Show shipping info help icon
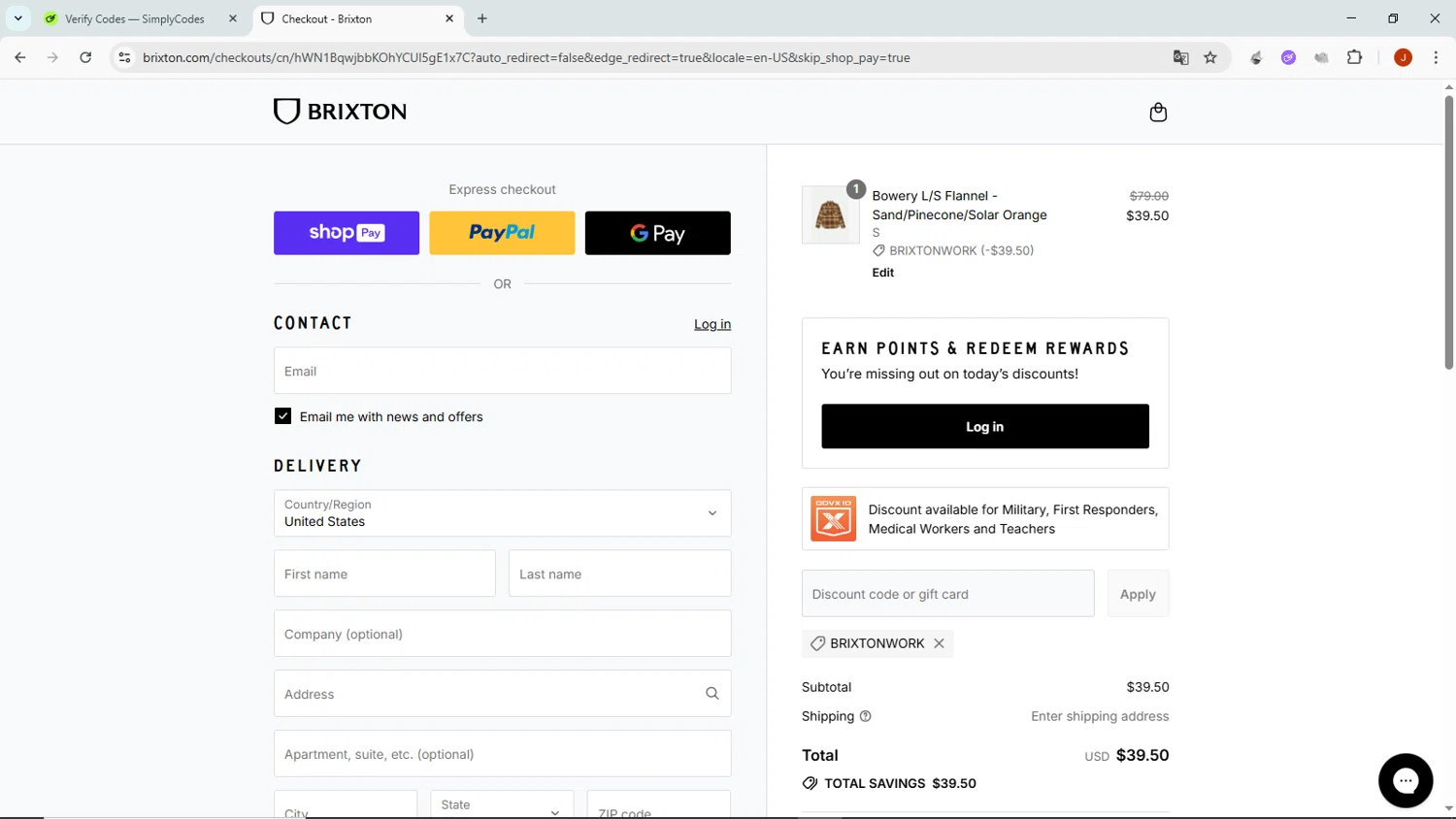Image resolution: width=1456 pixels, height=819 pixels. [x=866, y=716]
